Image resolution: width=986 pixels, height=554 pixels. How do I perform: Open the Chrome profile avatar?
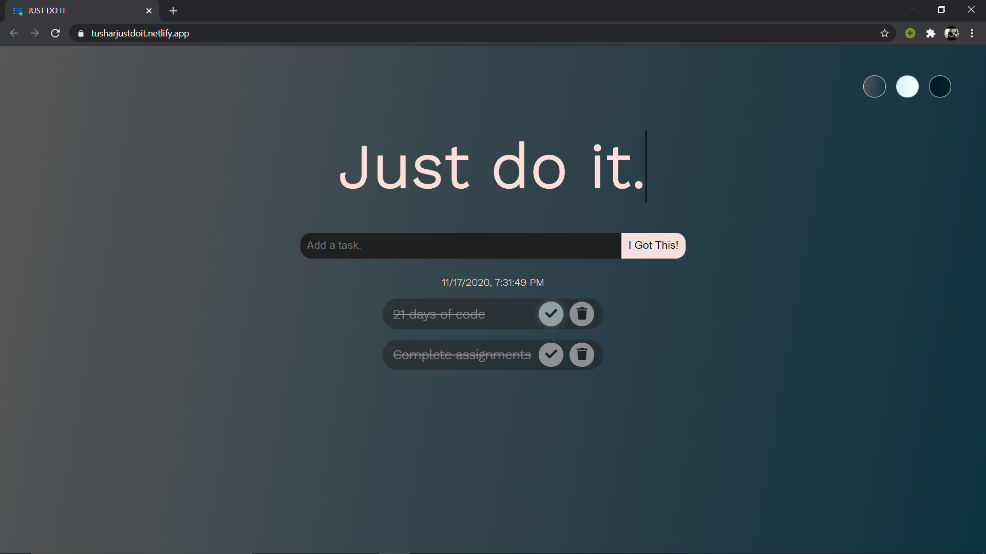[951, 33]
